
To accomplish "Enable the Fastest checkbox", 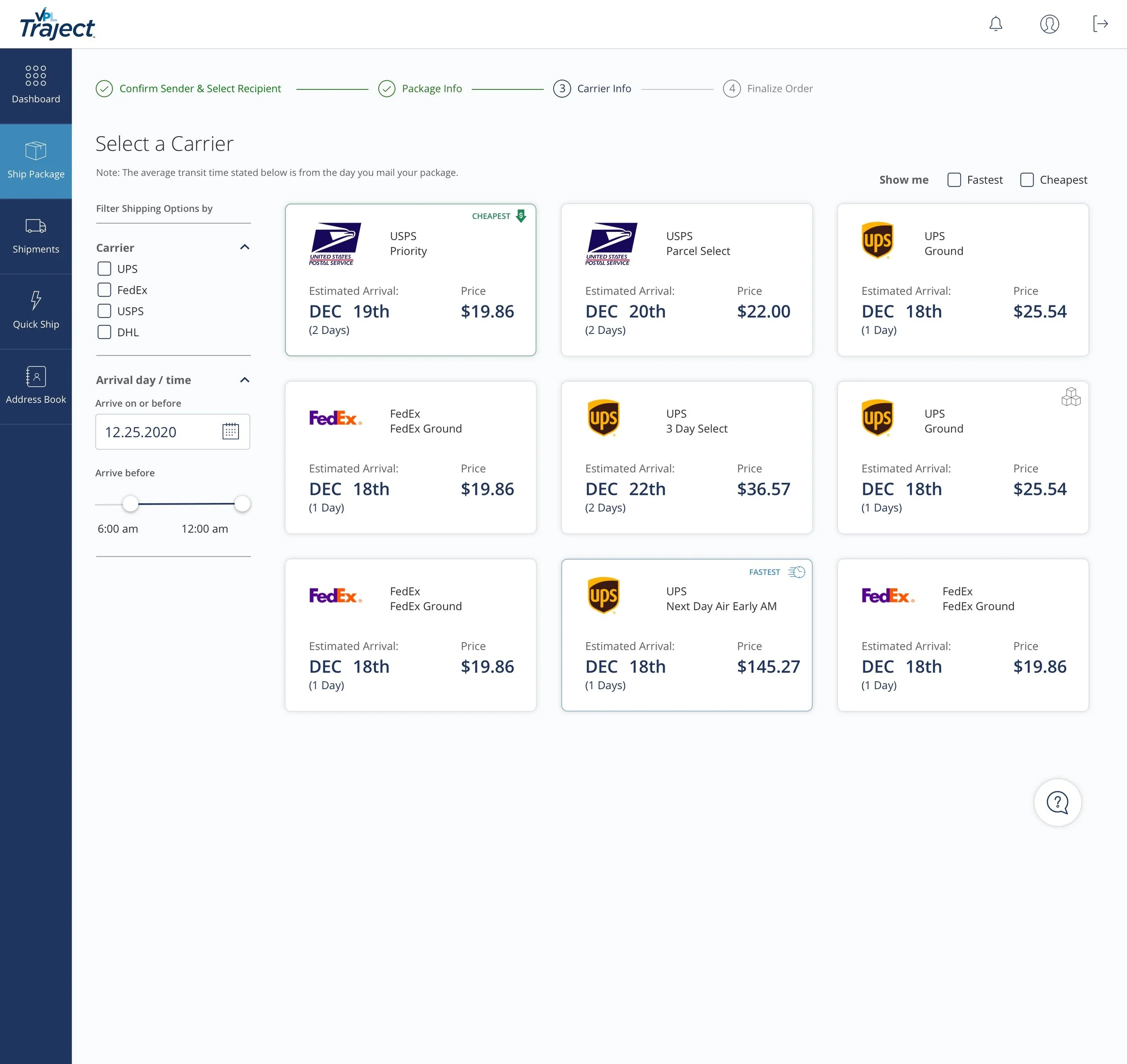I will (954, 180).
